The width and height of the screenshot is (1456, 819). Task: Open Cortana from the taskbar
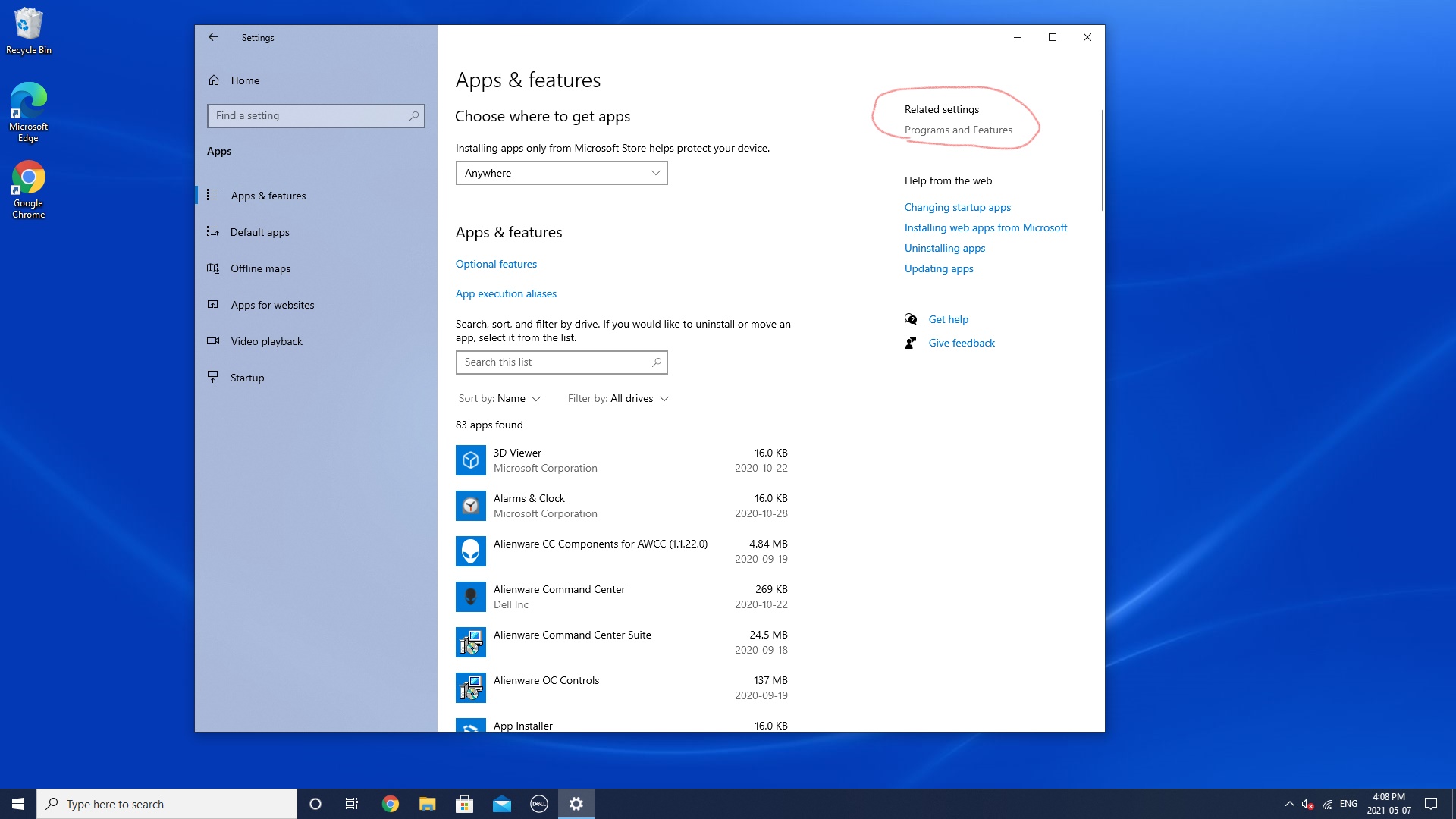click(x=315, y=804)
